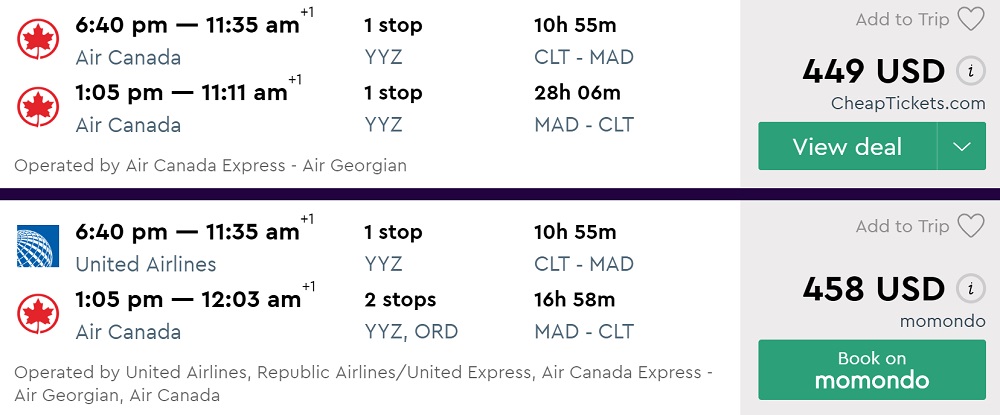Select the 449 USD price
1000x415 pixels.
(x=873, y=71)
